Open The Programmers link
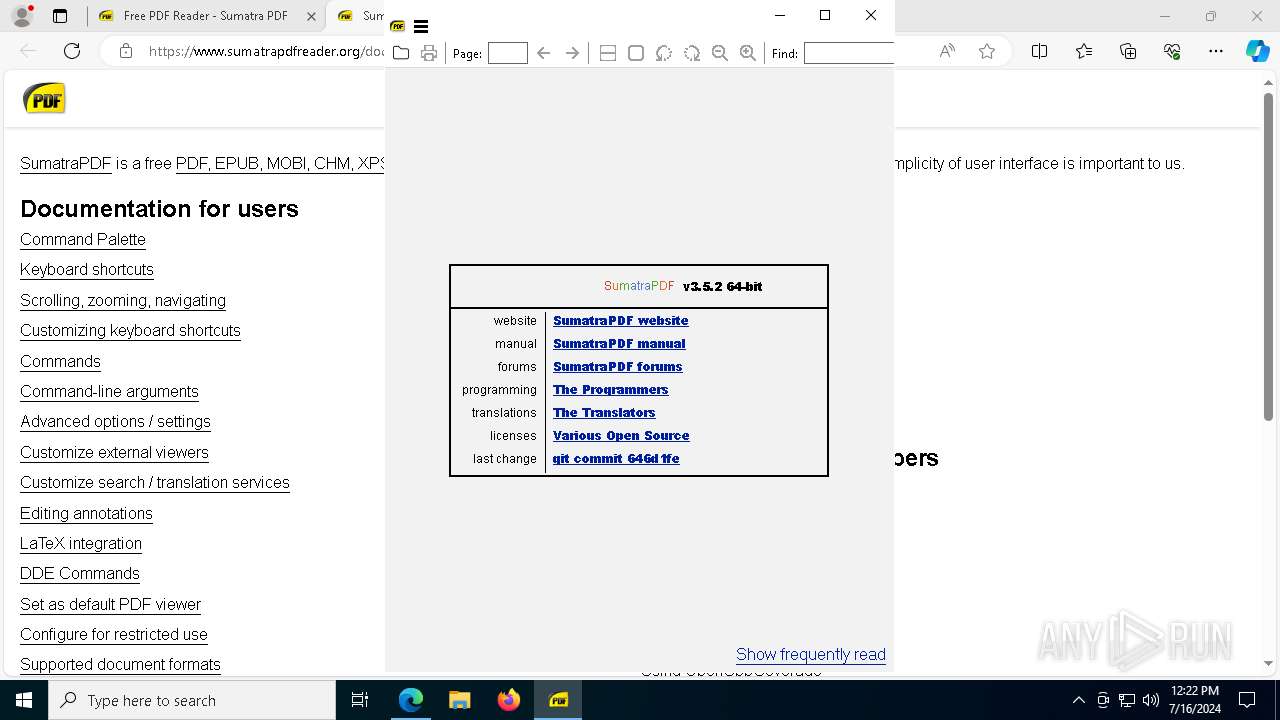 (x=611, y=390)
